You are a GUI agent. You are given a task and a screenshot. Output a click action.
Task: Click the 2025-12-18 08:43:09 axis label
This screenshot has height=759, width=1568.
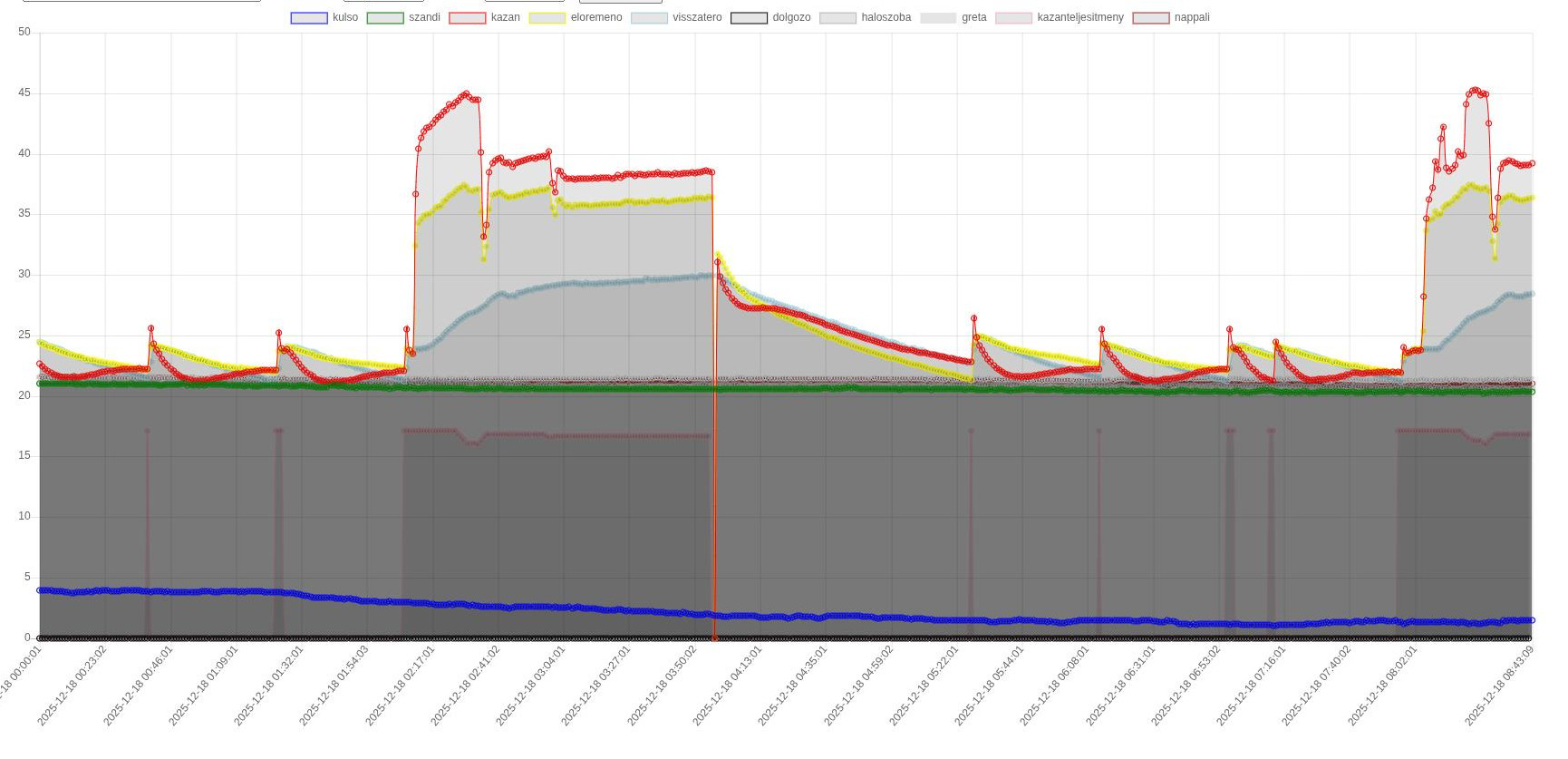1500,685
